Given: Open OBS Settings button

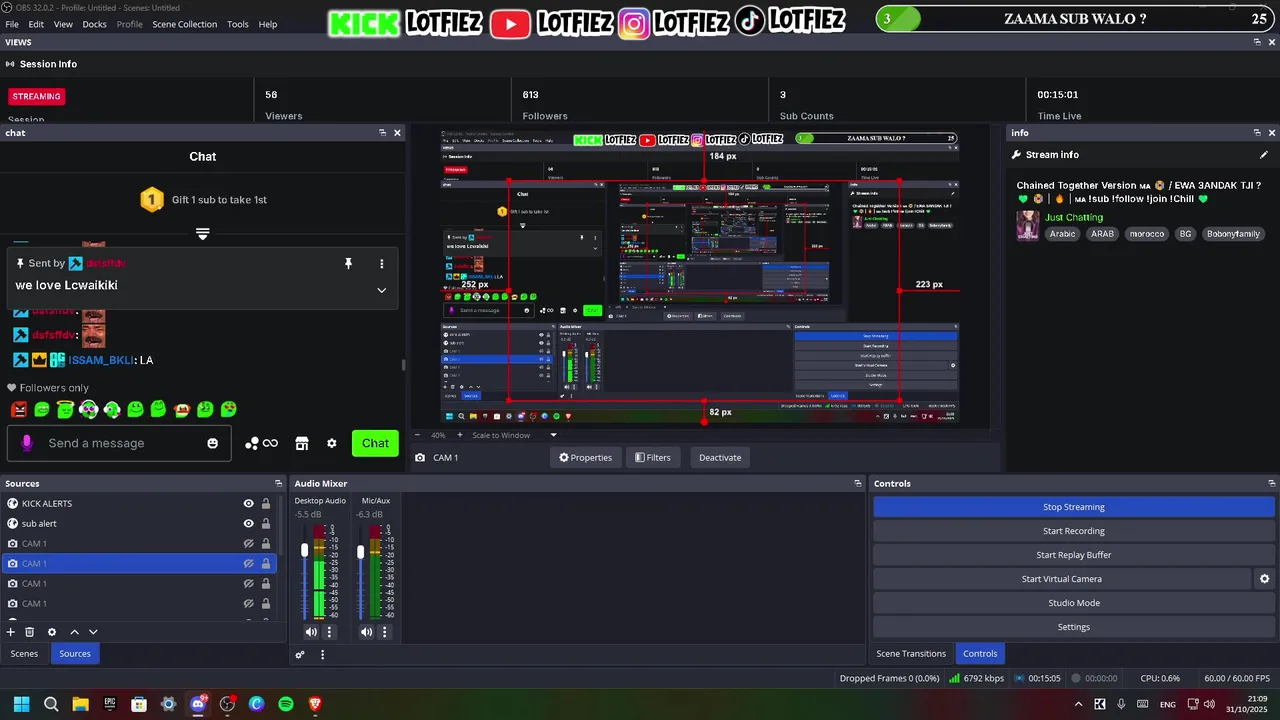Looking at the screenshot, I should [1074, 627].
